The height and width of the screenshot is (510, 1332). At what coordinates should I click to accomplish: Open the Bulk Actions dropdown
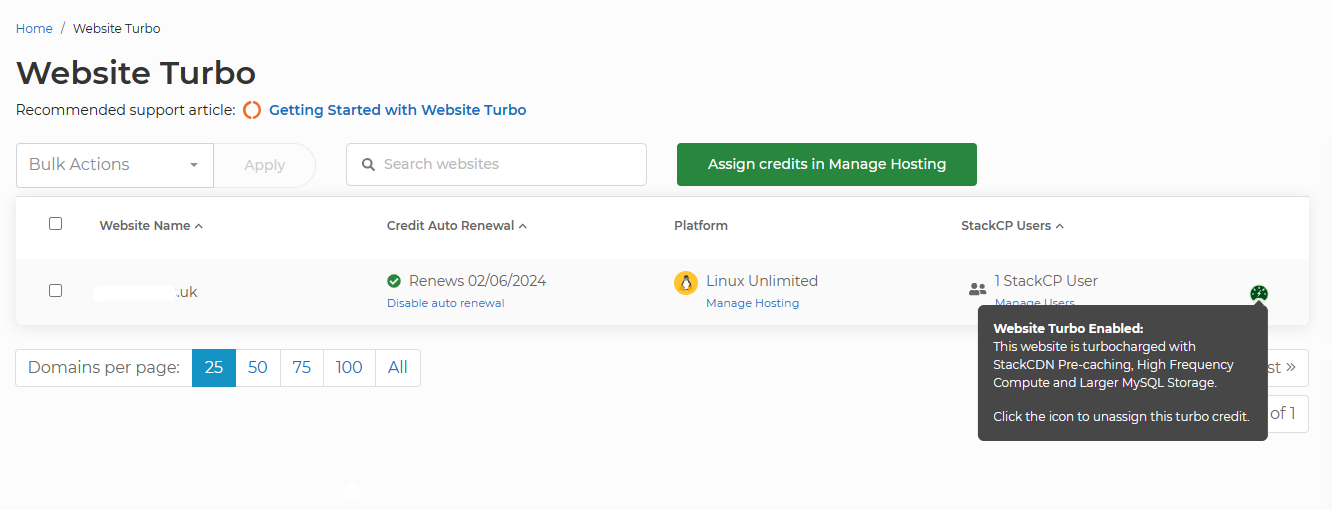tap(114, 165)
